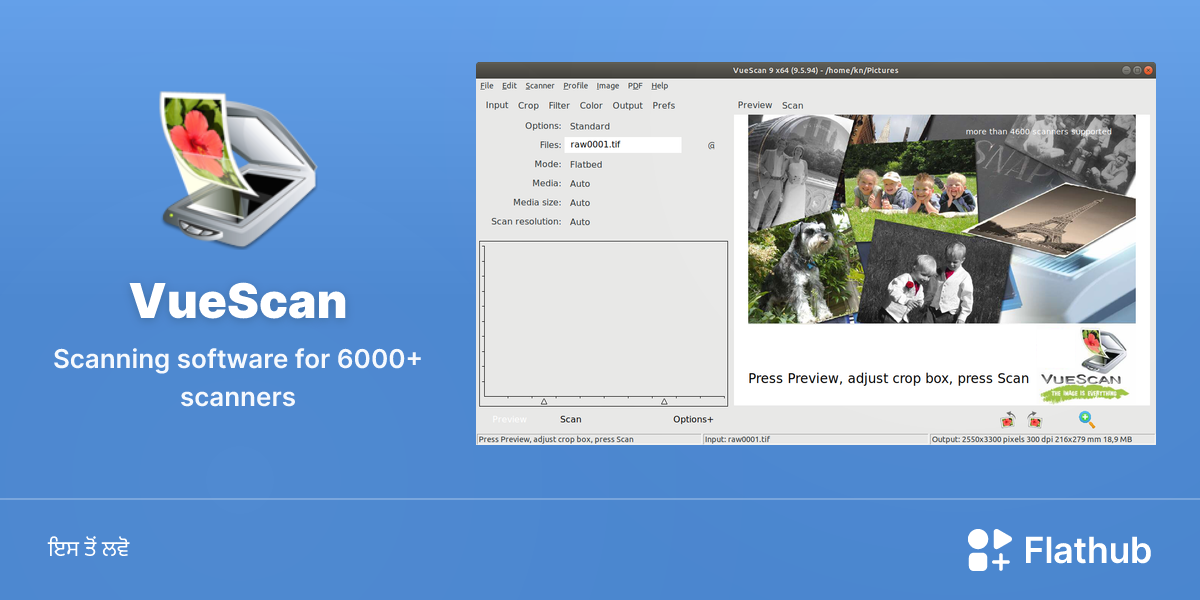Image resolution: width=1200 pixels, height=600 pixels.
Task: Click the left triangle marker under histogram
Action: tap(544, 401)
